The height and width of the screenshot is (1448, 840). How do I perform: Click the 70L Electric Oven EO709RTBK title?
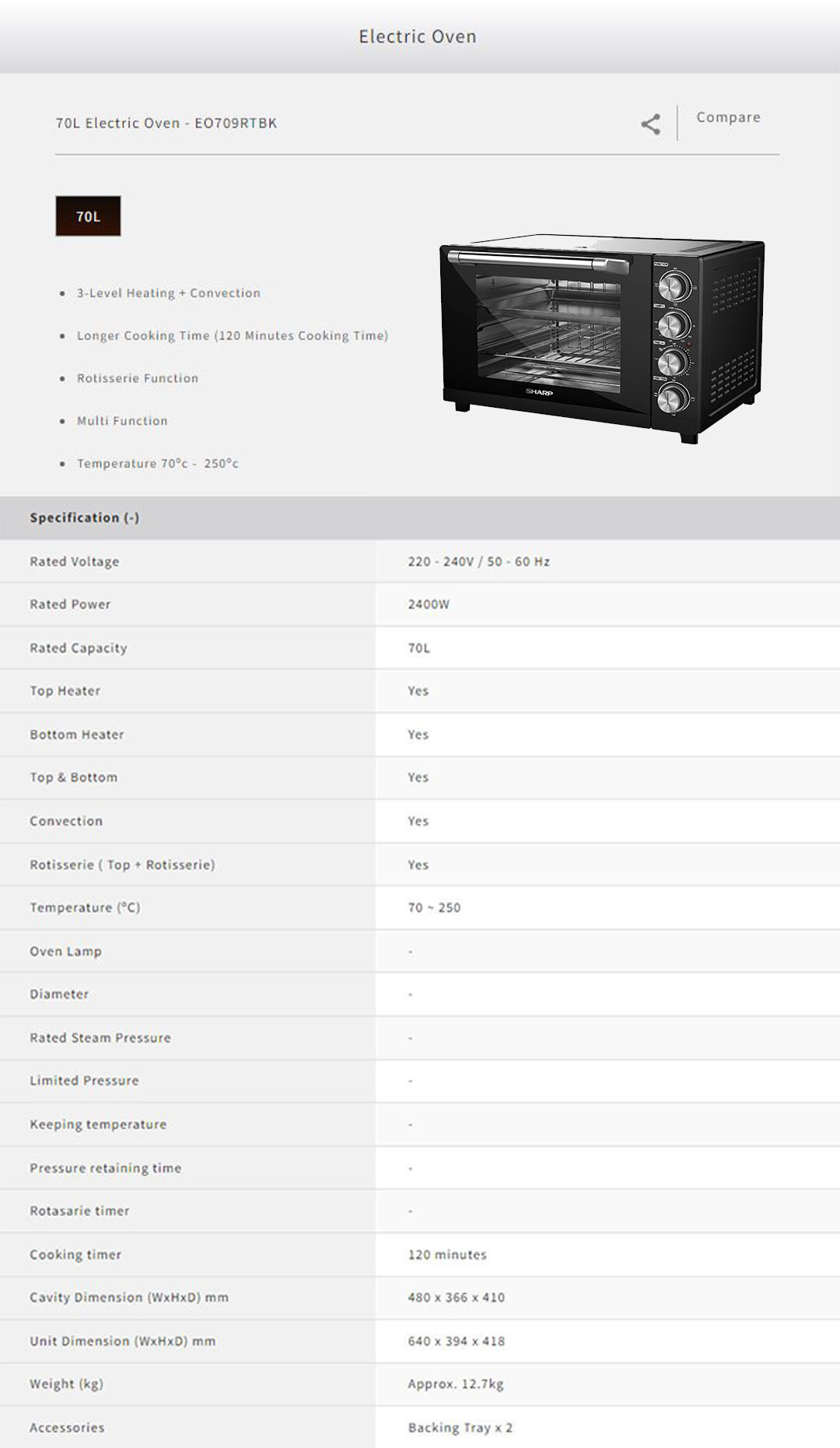[166, 123]
